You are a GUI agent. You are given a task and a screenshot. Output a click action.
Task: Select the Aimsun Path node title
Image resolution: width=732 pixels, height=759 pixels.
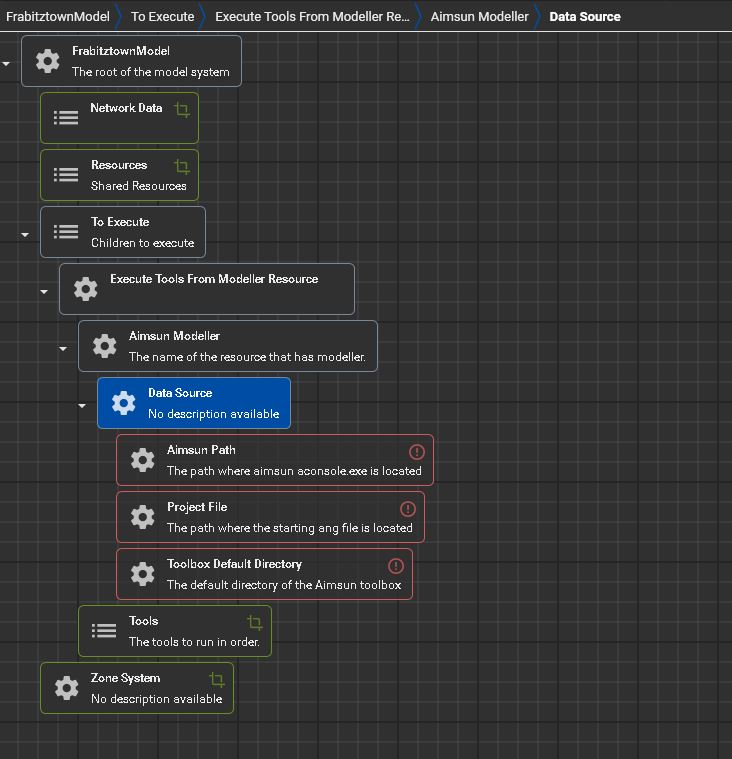point(201,450)
